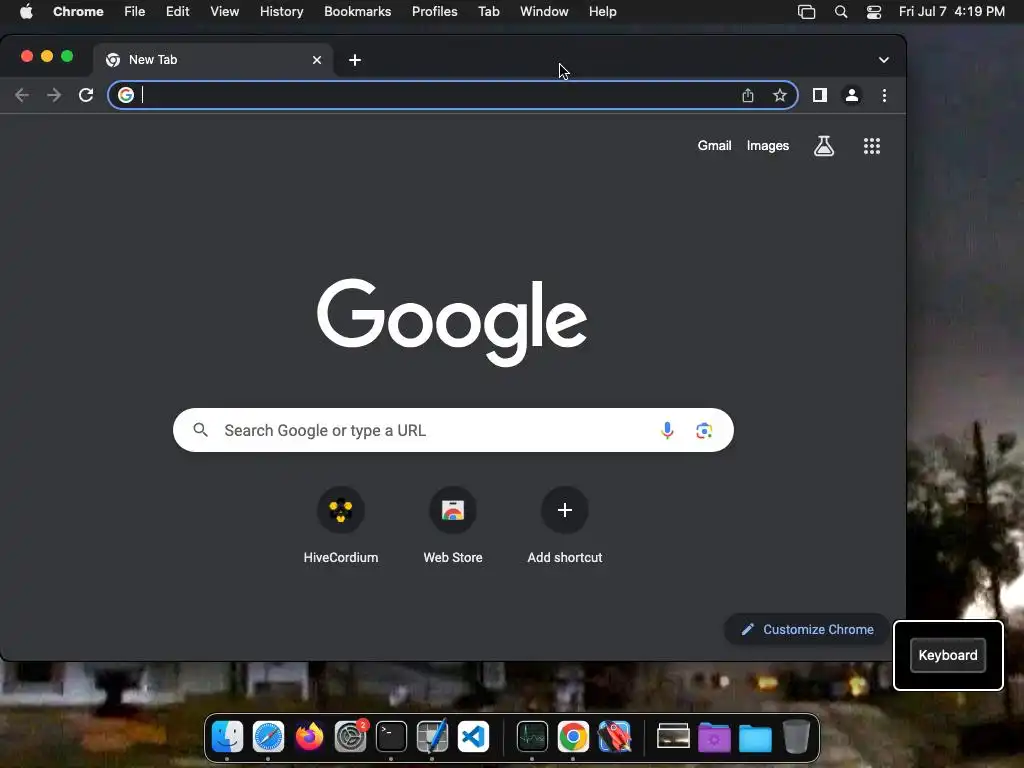Screen dimensions: 1024x768
Task: Click Customize Chrome button
Action: 807,630
